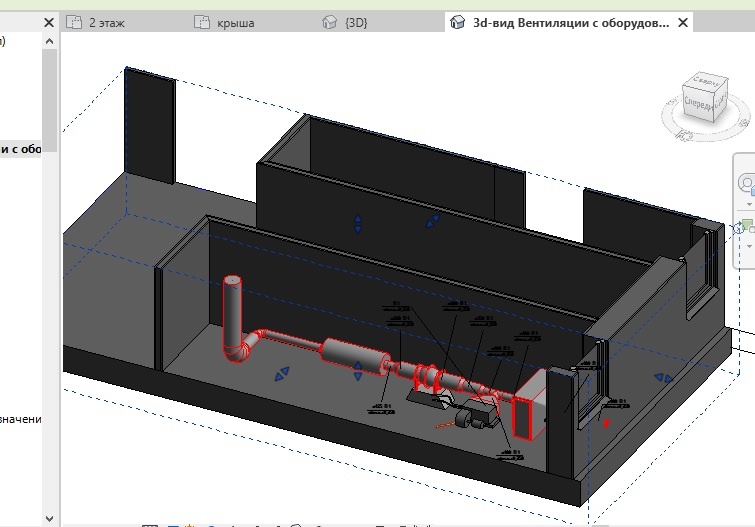Close the left browser panel
Screen dimensions: 755x527
click(49, 23)
